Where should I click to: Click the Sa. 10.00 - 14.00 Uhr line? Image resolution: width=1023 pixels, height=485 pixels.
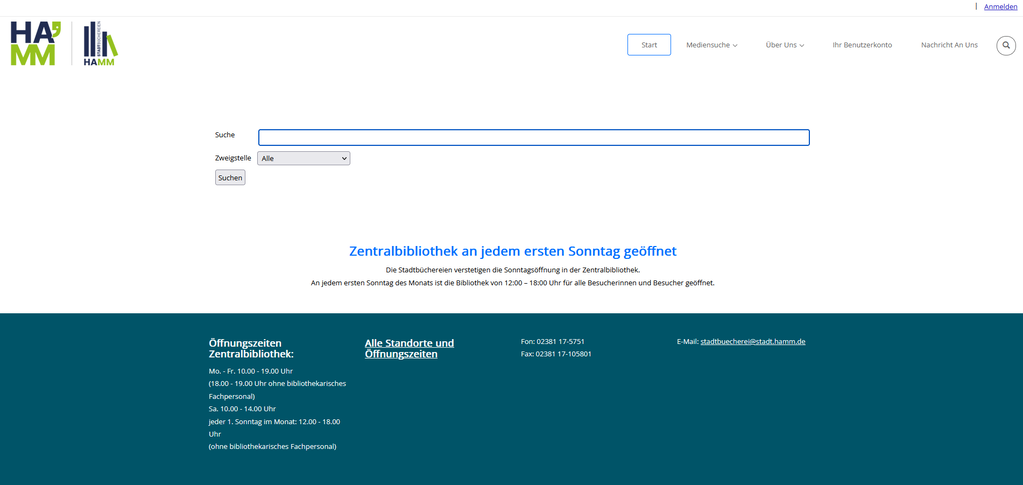(x=242, y=409)
